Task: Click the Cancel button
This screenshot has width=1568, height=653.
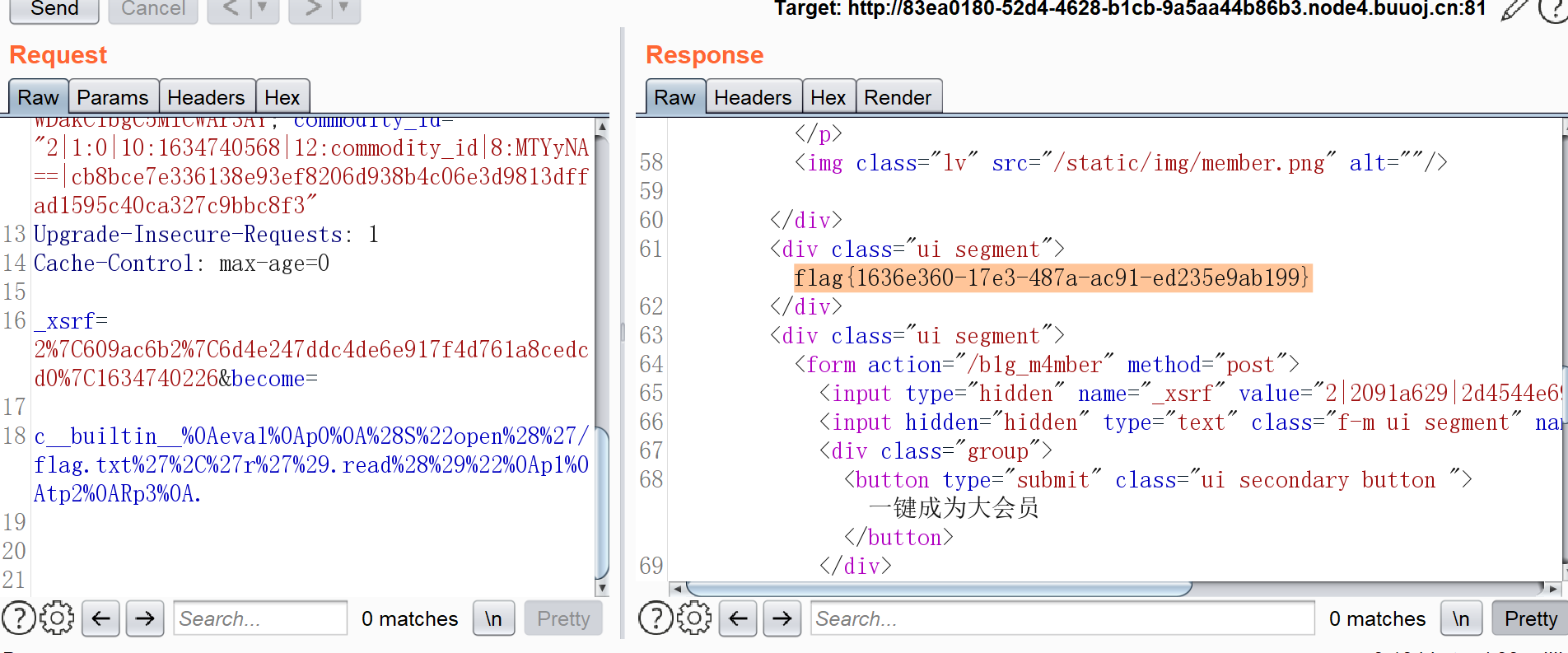Action: [x=153, y=9]
